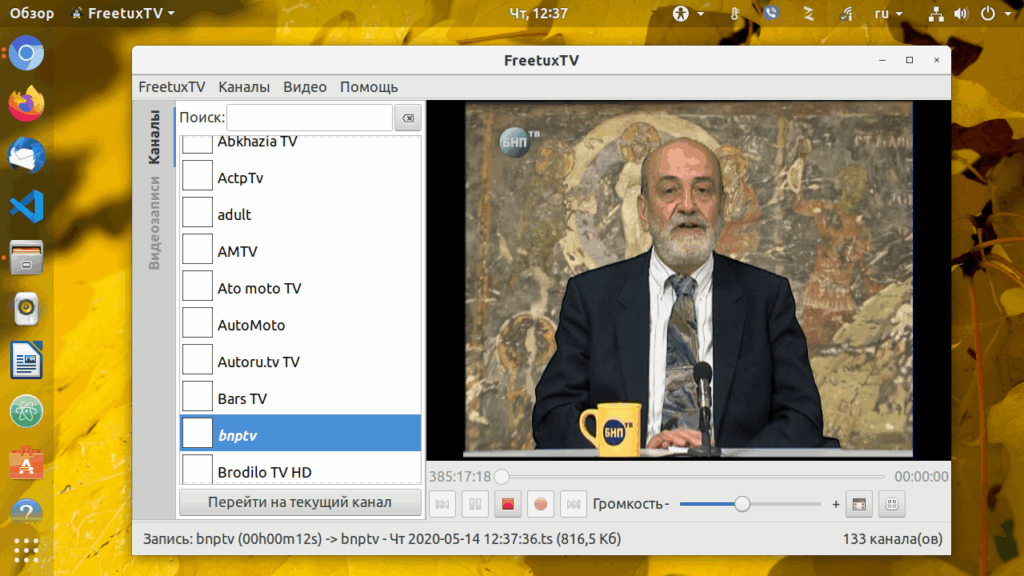Select the Bars TV channel

[x=300, y=398]
